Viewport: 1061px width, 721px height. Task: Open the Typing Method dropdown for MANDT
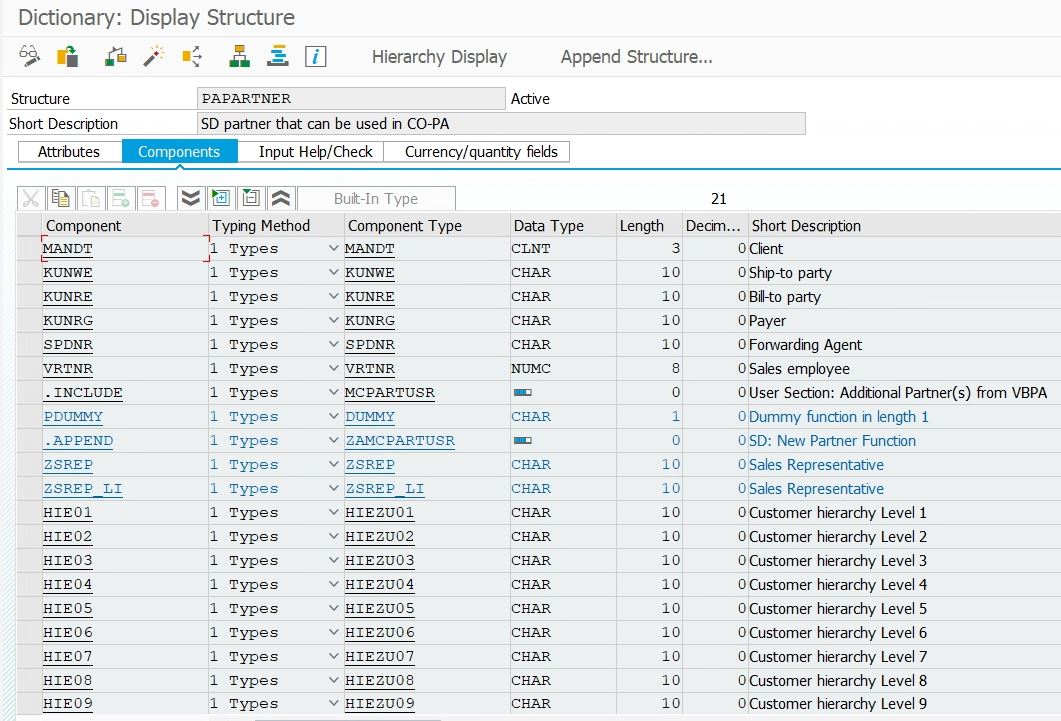(331, 248)
